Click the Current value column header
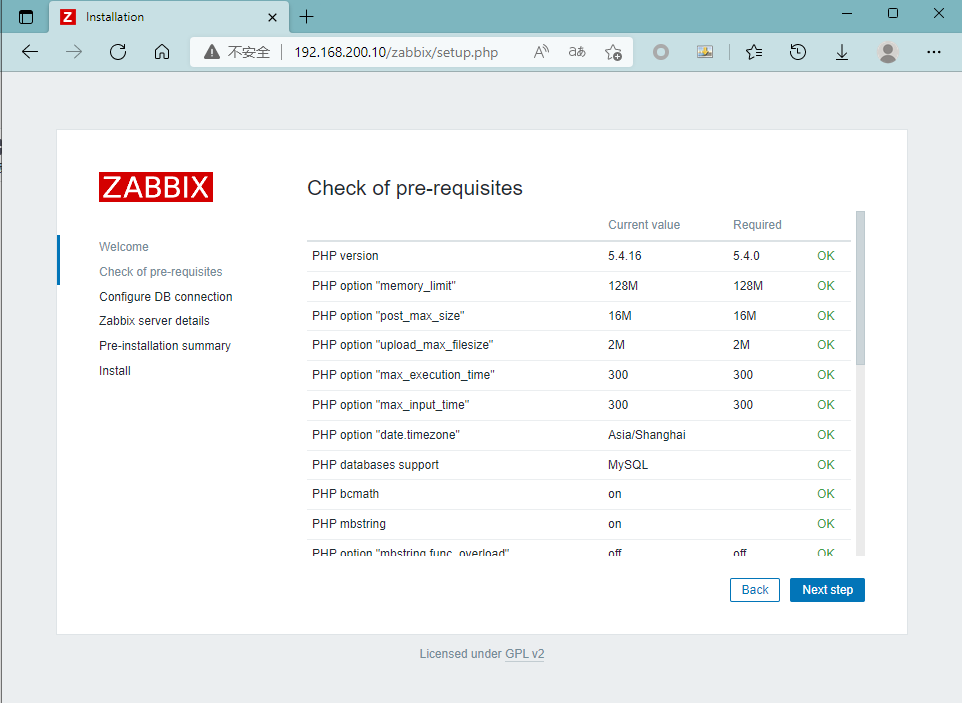Screen dimensions: 962x703 click(x=644, y=225)
